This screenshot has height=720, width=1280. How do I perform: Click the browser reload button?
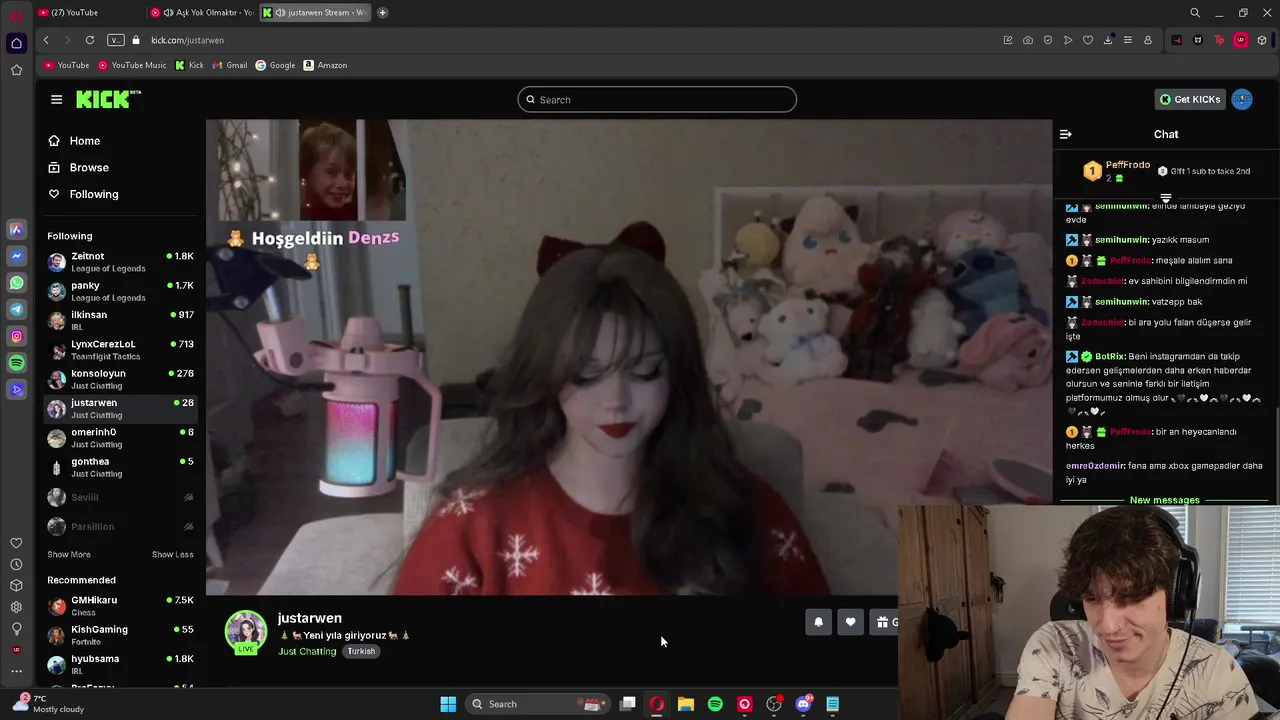[90, 40]
